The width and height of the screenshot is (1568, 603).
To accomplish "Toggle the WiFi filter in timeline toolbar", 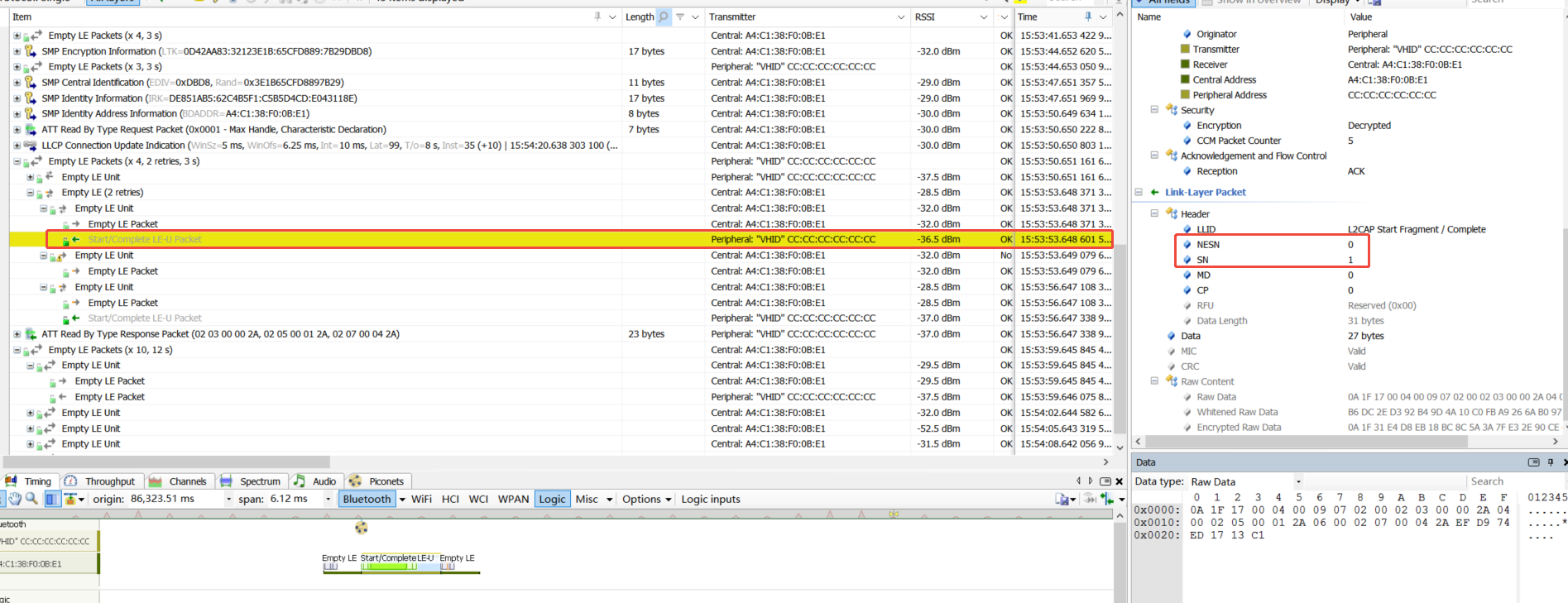I will tap(421, 499).
